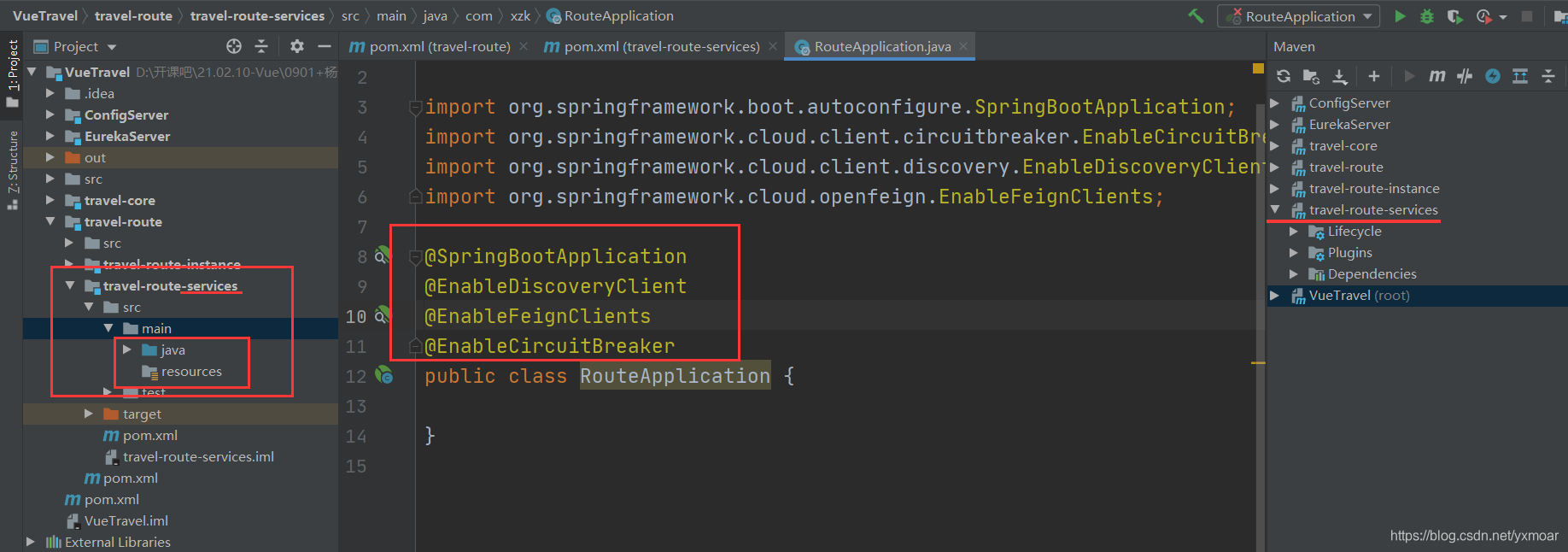Expand the EurekaServer folder in project tree
The image size is (1568, 552).
click(50, 136)
